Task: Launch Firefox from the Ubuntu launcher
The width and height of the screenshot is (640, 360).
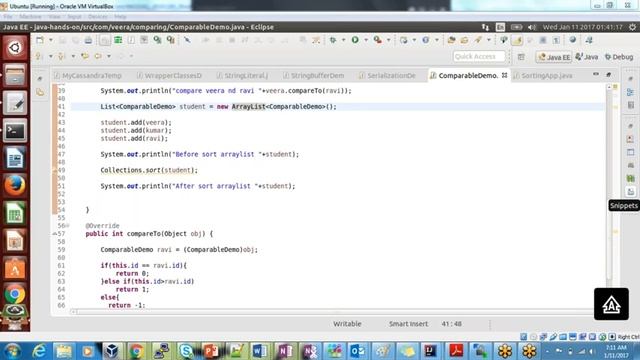Action: (x=15, y=185)
